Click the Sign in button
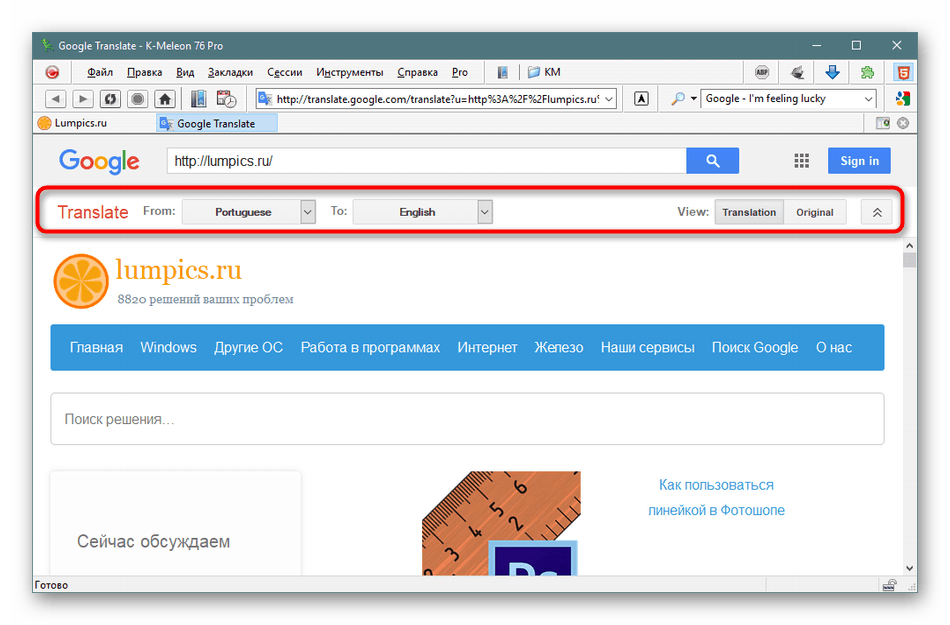 coord(859,160)
